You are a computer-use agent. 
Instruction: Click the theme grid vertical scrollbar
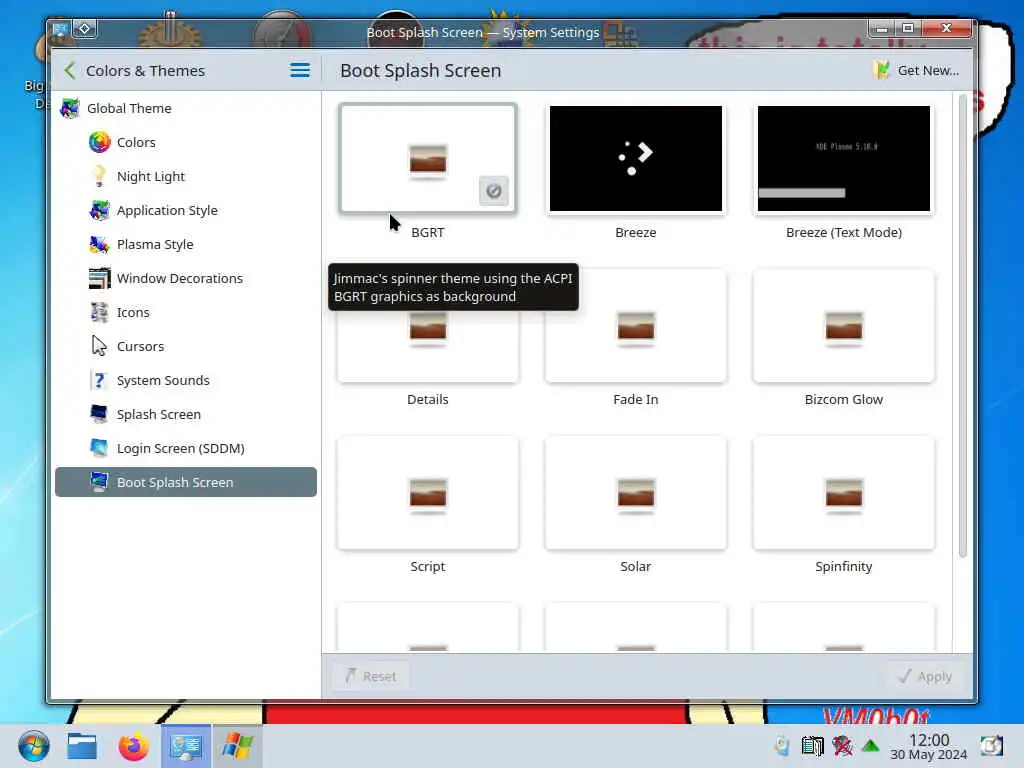click(962, 327)
